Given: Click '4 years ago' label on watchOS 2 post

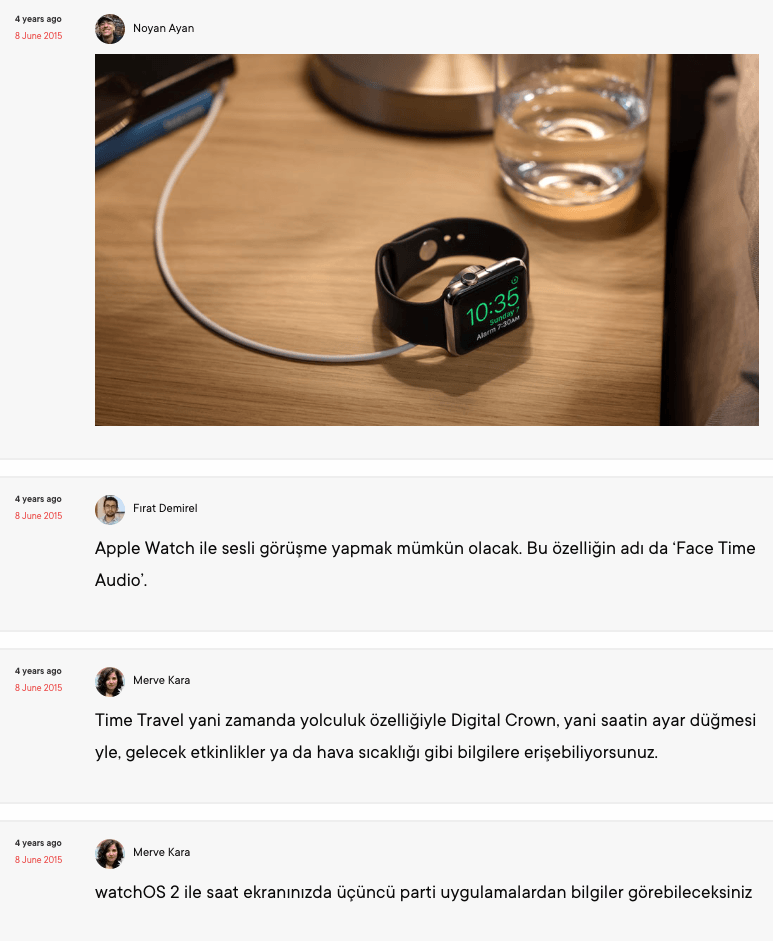Looking at the screenshot, I should [x=38, y=843].
